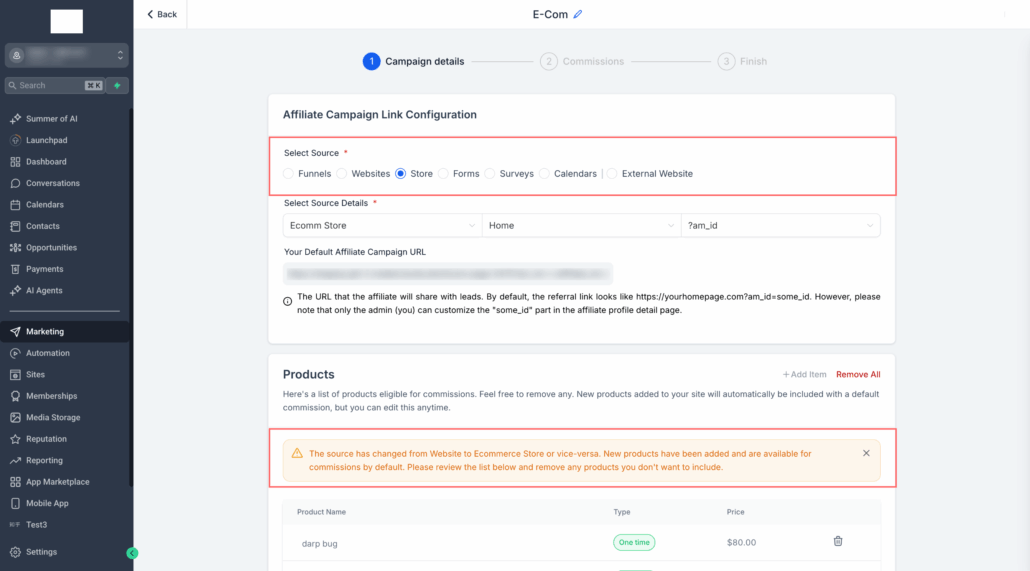Click the green lightning quick-action icon
The image size is (1030, 571).
(118, 85)
